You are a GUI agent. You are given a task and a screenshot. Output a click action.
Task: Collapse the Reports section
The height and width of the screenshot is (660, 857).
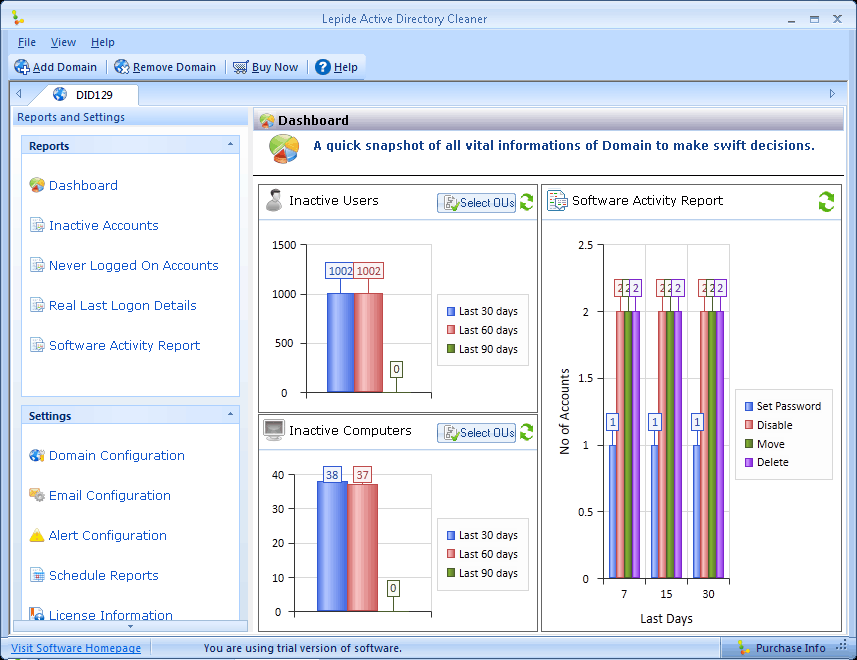tap(230, 144)
